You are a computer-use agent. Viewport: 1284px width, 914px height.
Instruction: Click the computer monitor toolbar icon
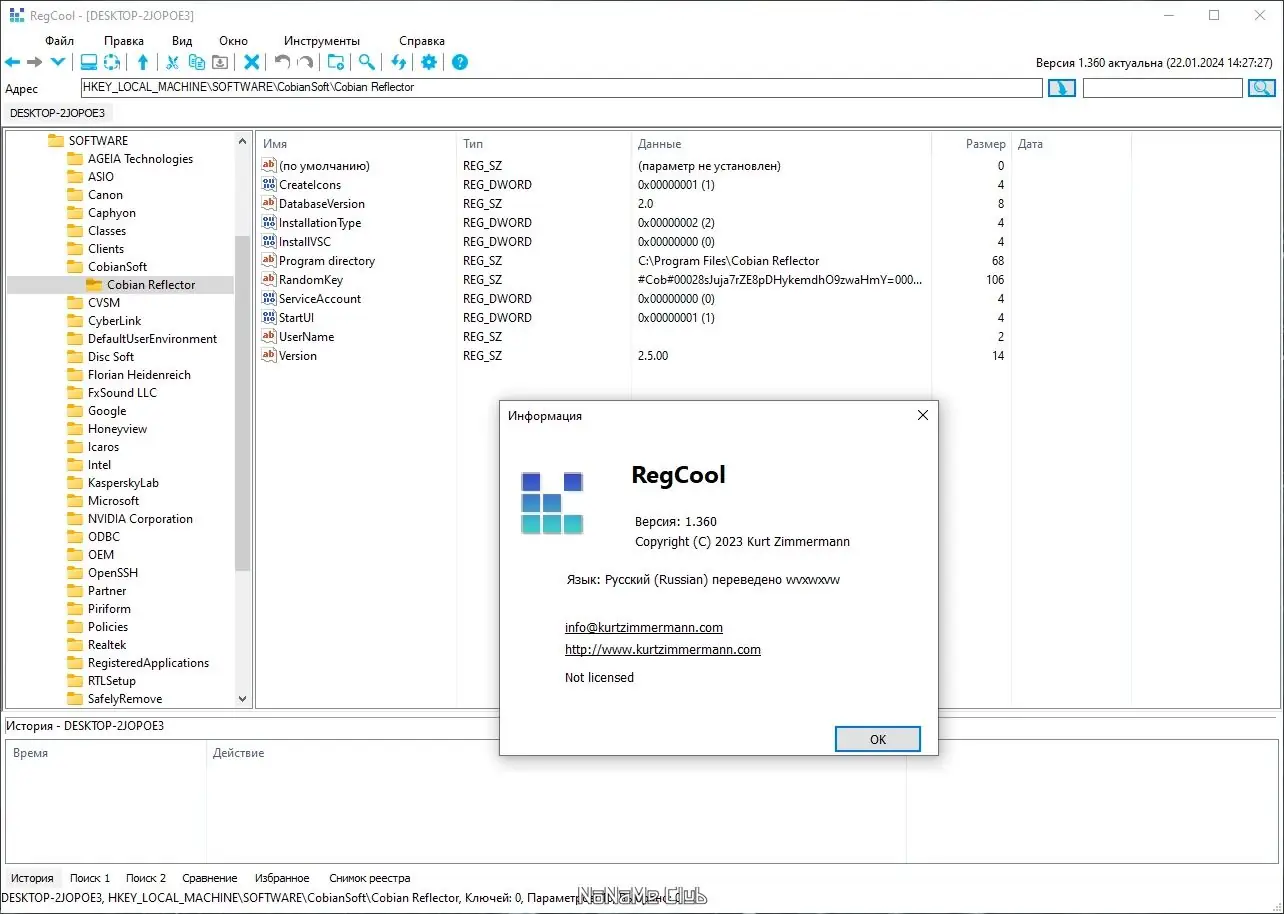coord(89,62)
